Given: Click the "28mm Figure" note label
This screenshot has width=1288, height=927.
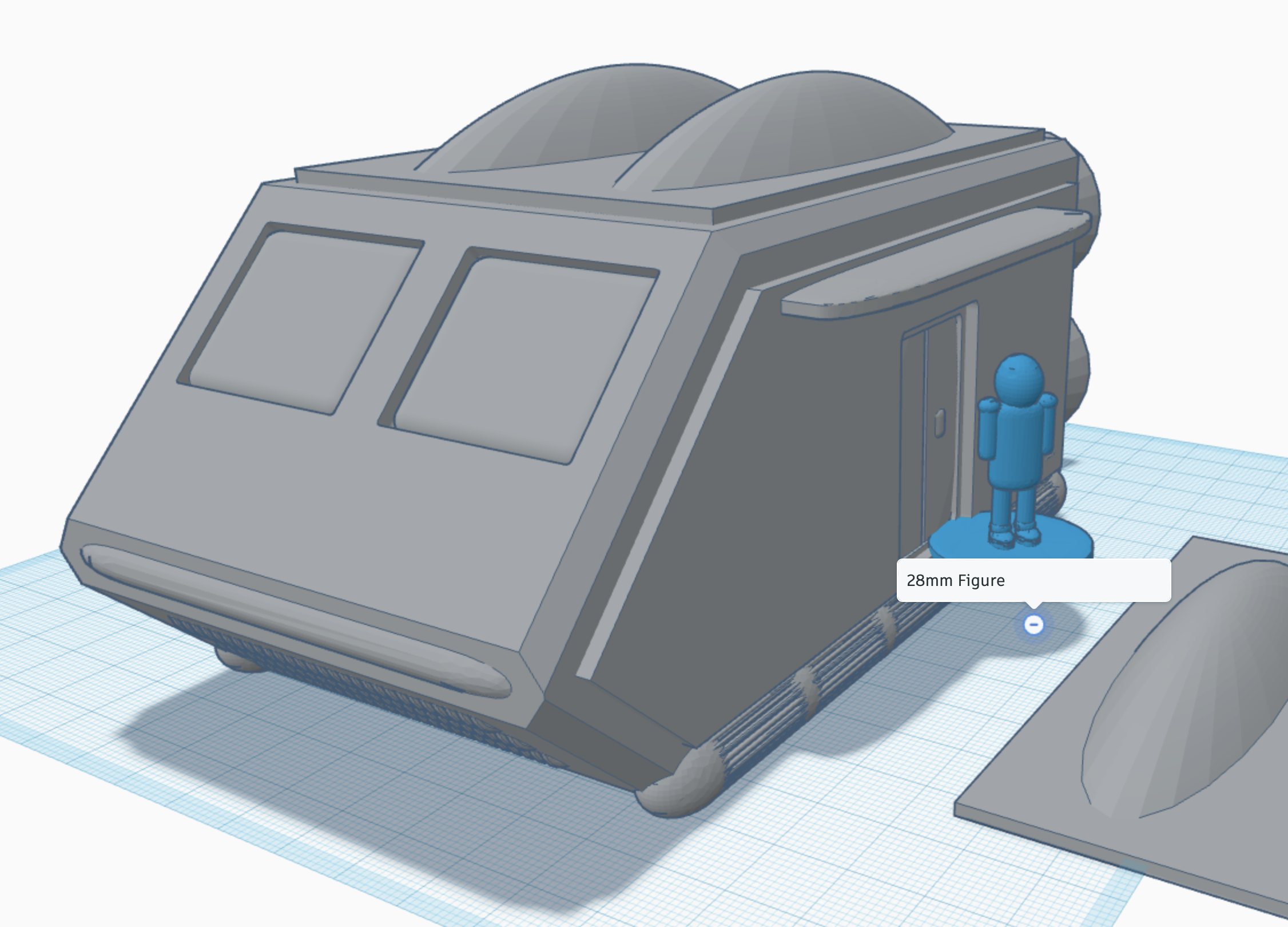Looking at the screenshot, I should pyautogui.click(x=955, y=580).
